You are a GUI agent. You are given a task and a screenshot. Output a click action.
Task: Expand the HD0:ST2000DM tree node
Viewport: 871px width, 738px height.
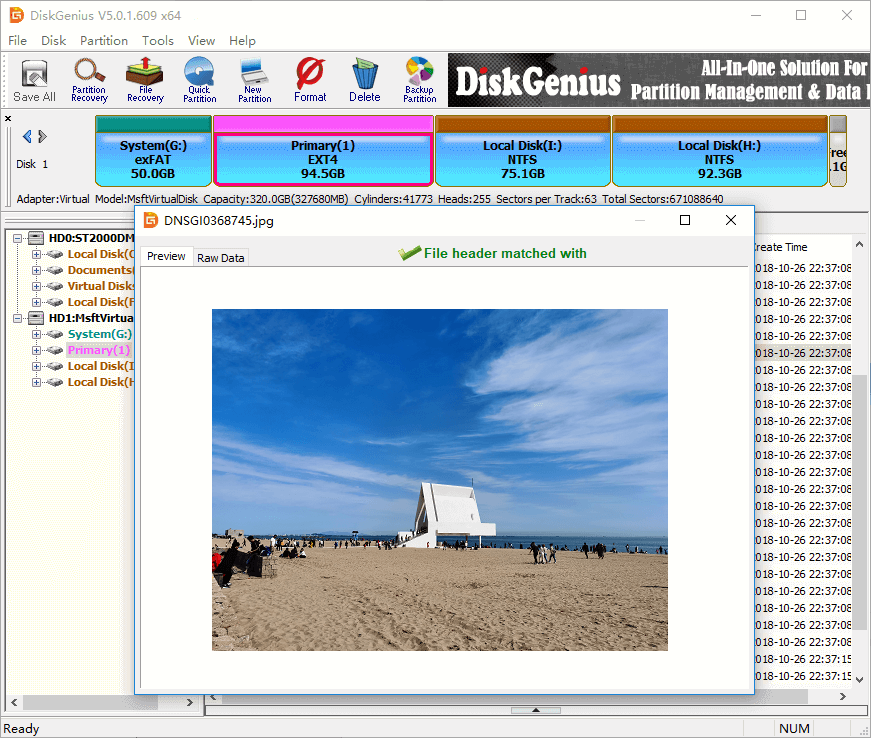tap(20, 238)
